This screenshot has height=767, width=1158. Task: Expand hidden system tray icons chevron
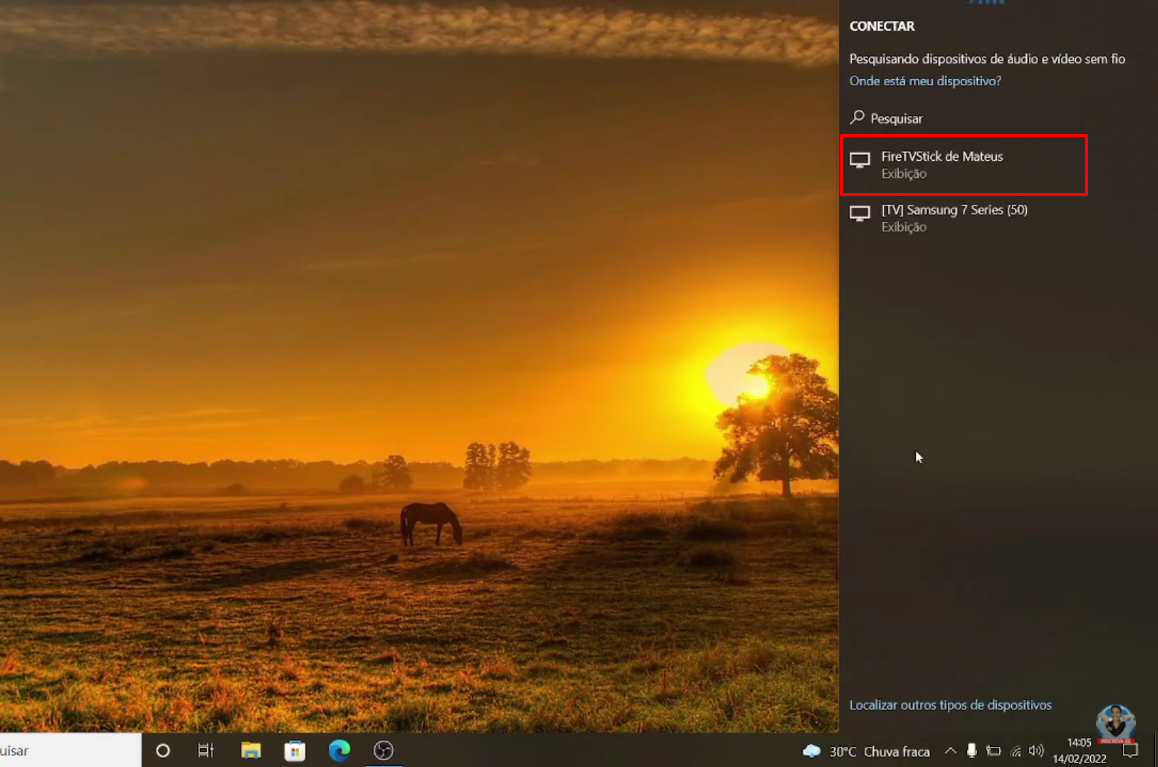tap(950, 751)
